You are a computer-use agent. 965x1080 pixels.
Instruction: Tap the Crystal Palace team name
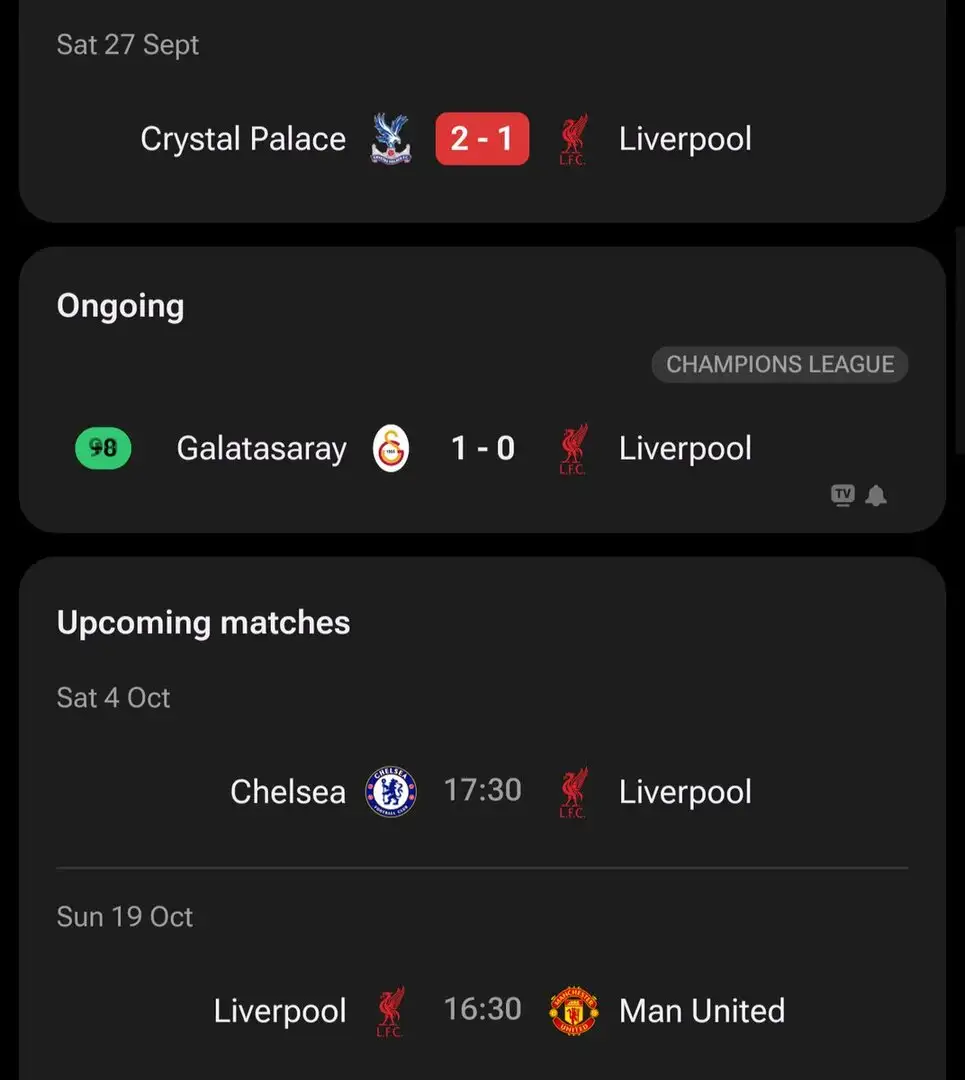tap(243, 139)
